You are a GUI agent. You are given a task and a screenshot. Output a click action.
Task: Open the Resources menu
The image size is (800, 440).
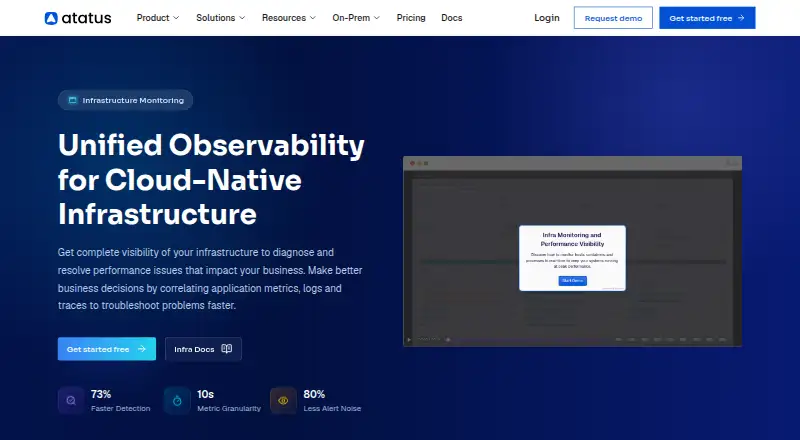[289, 18]
